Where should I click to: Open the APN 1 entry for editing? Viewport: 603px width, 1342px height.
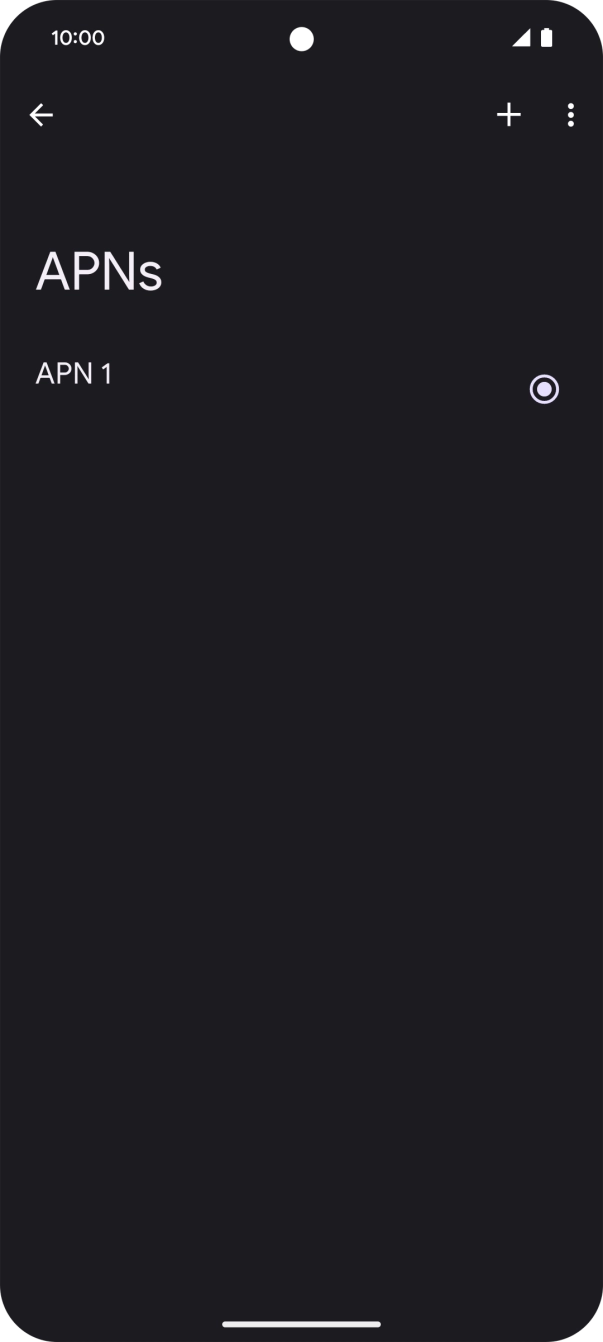[74, 374]
